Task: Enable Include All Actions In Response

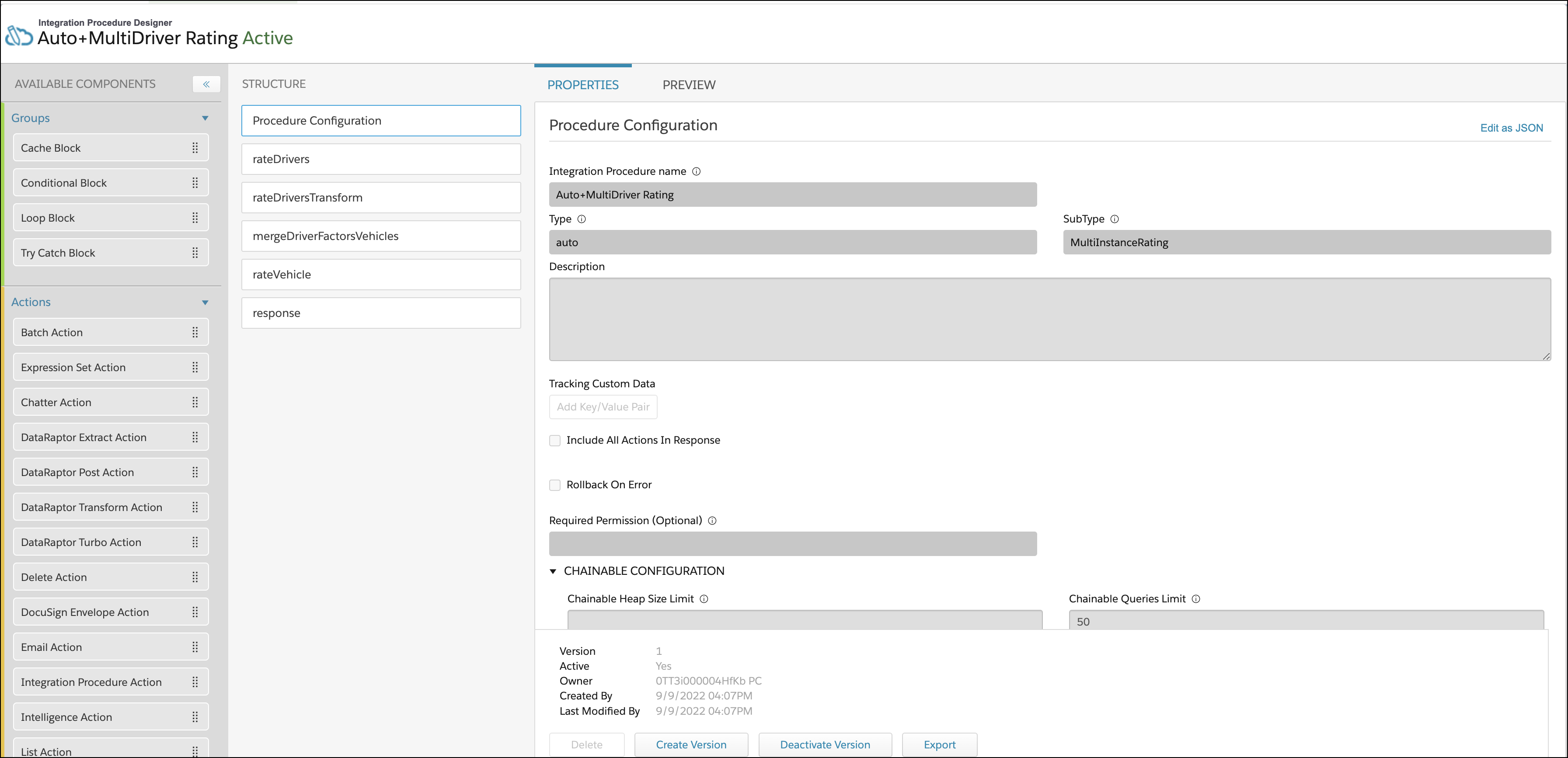Action: click(x=554, y=441)
